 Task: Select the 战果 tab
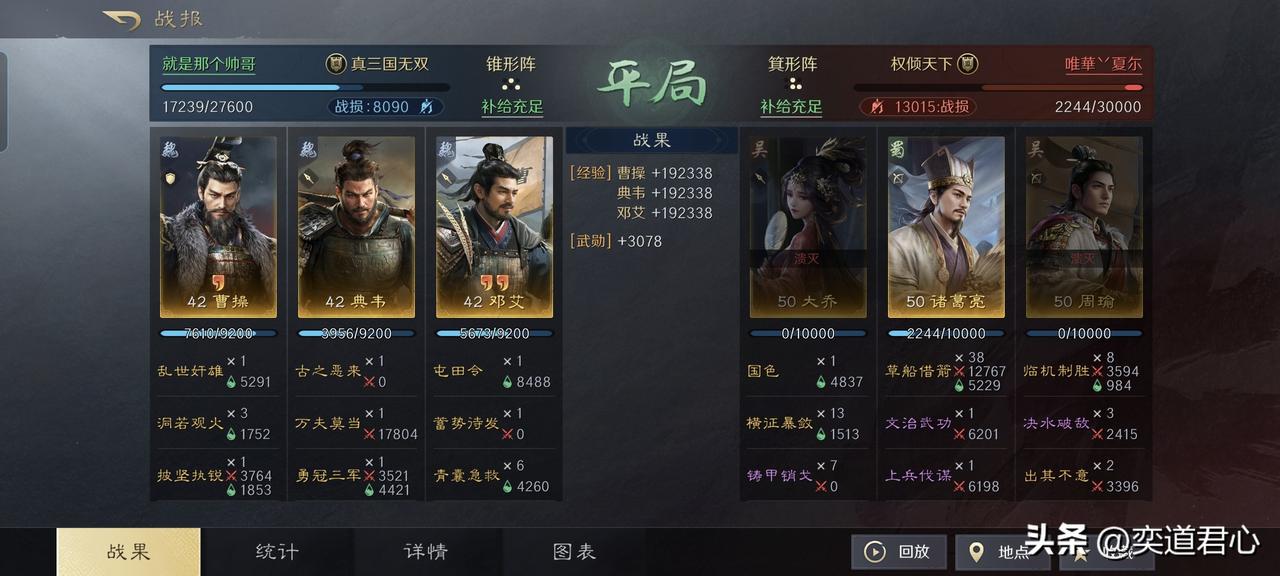coord(128,551)
